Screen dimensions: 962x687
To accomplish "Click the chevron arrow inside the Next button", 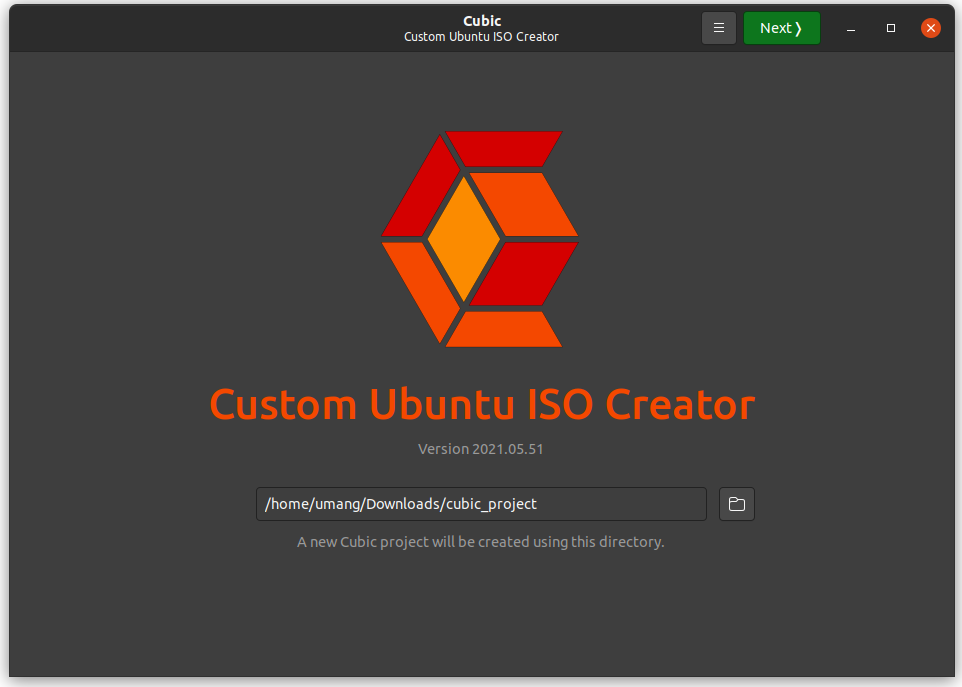I will click(x=799, y=27).
